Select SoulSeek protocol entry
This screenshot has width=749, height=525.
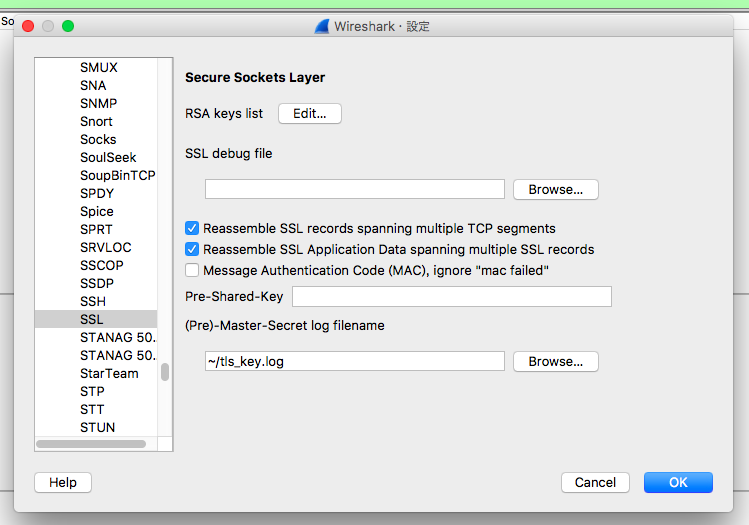point(108,158)
